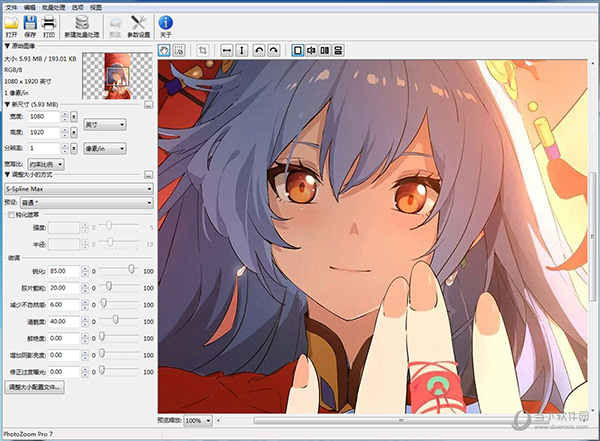Click the height field arrow button
This screenshot has height=441, width=600.
click(x=74, y=132)
